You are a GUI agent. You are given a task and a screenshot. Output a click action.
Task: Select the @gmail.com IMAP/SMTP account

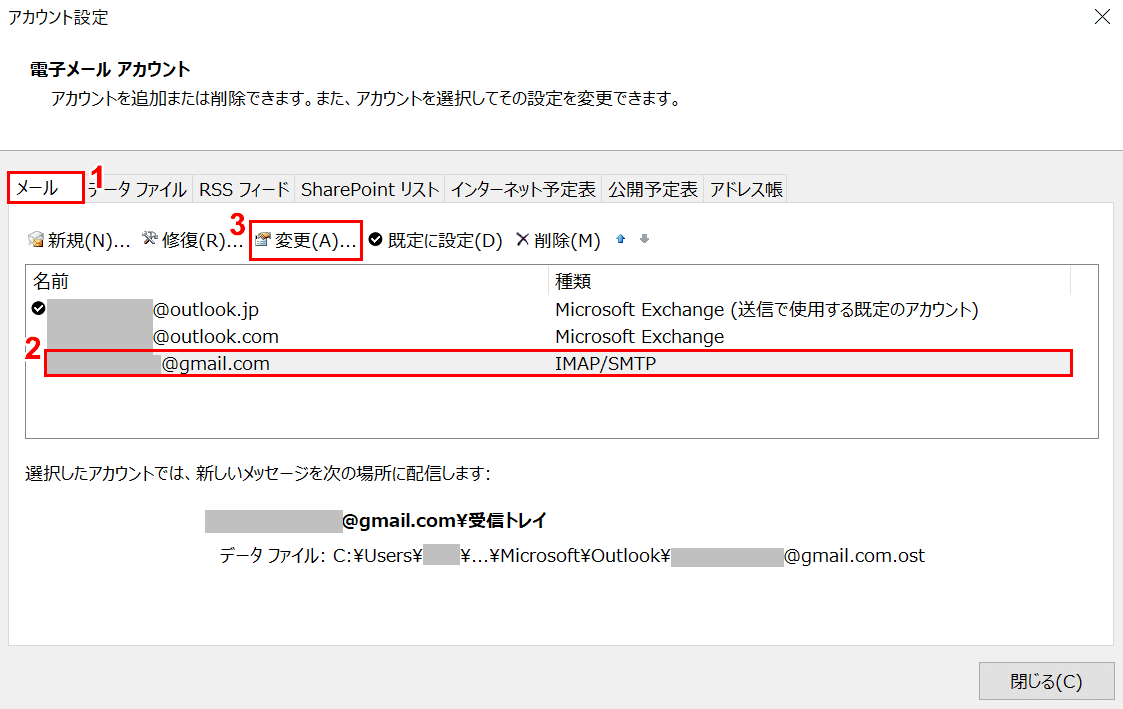(x=558, y=363)
